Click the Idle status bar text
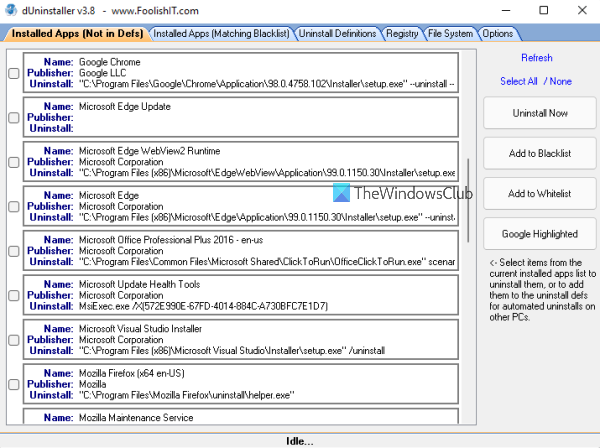This screenshot has width=600, height=448. click(x=300, y=441)
